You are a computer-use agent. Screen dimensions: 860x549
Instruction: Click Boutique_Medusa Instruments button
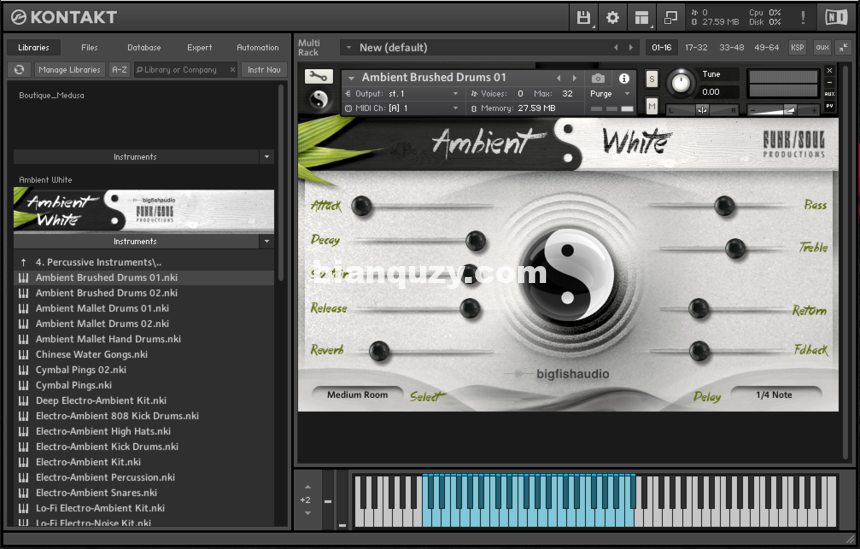[135, 157]
